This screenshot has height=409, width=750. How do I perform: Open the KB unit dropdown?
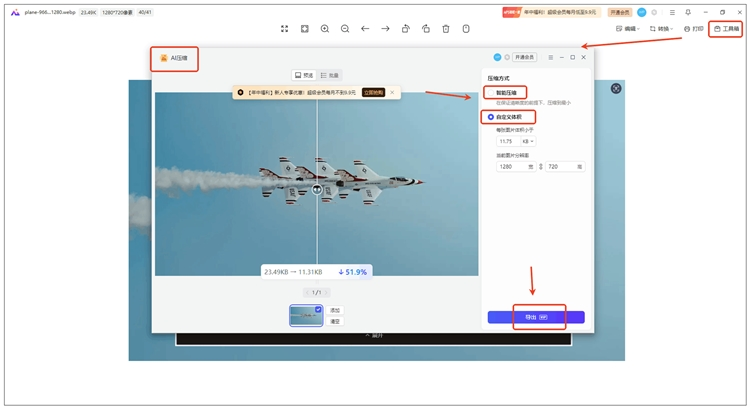point(529,142)
